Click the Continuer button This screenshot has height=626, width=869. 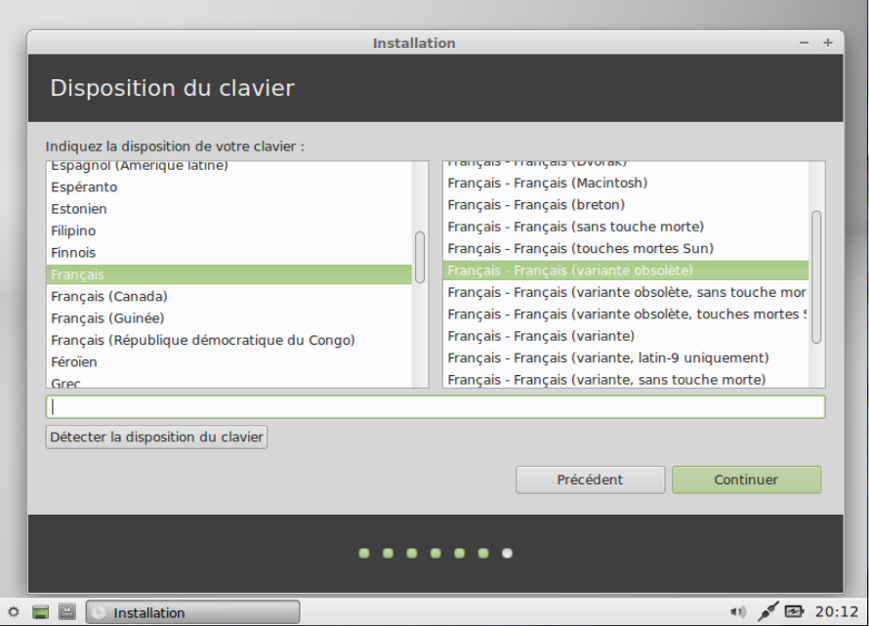click(x=747, y=480)
